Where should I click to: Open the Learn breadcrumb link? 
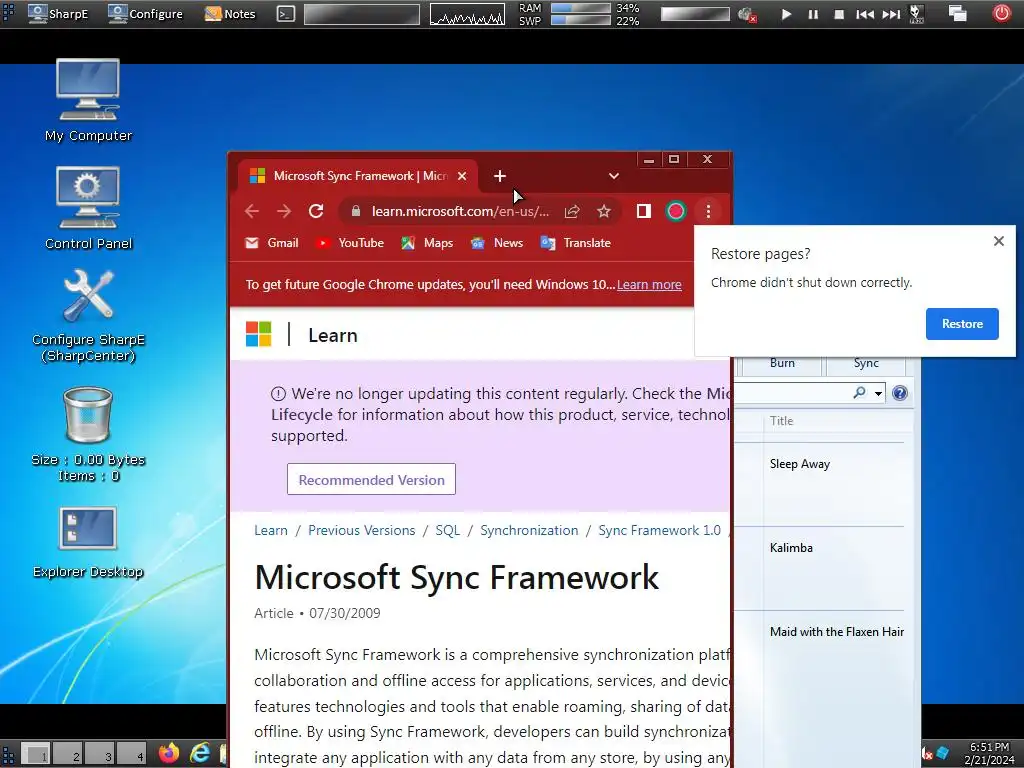pyautogui.click(x=271, y=530)
